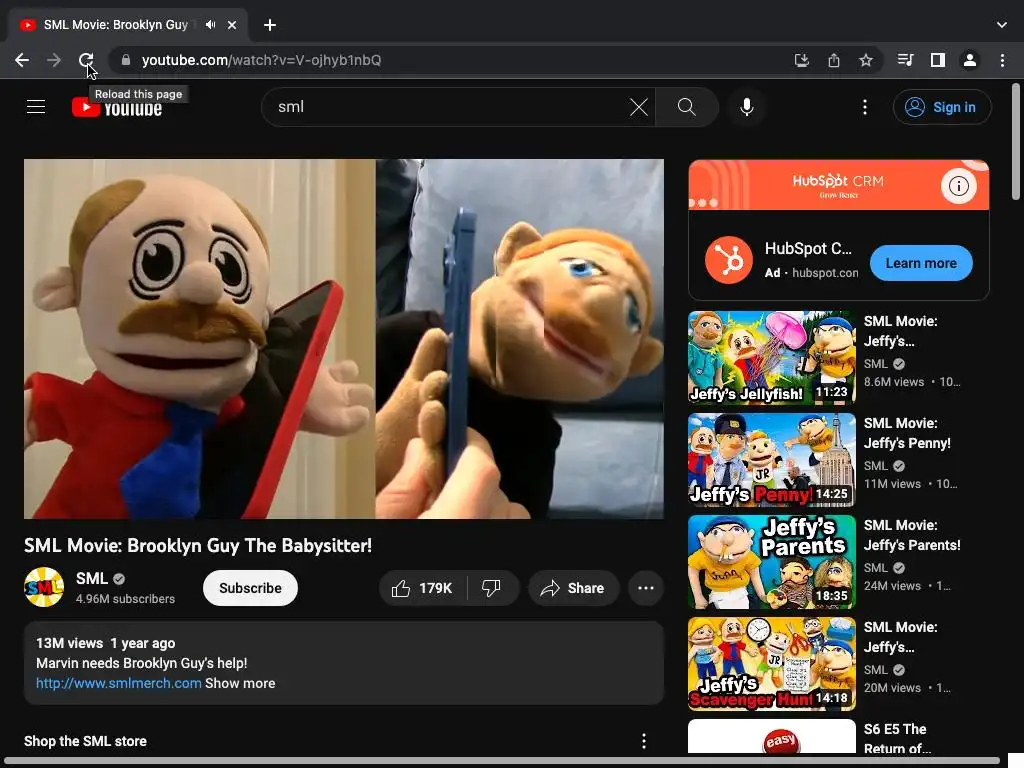1024x768 pixels.
Task: Open a new tab with the plus button
Action: 270,25
